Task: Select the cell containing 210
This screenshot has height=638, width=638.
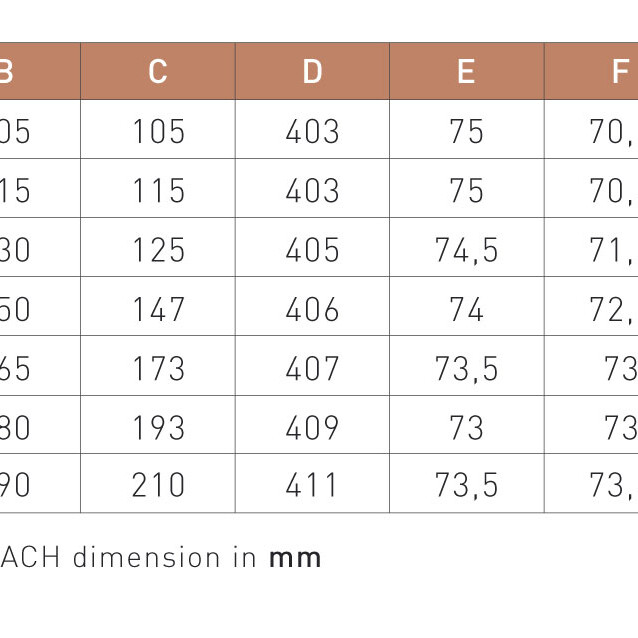Action: click(158, 485)
